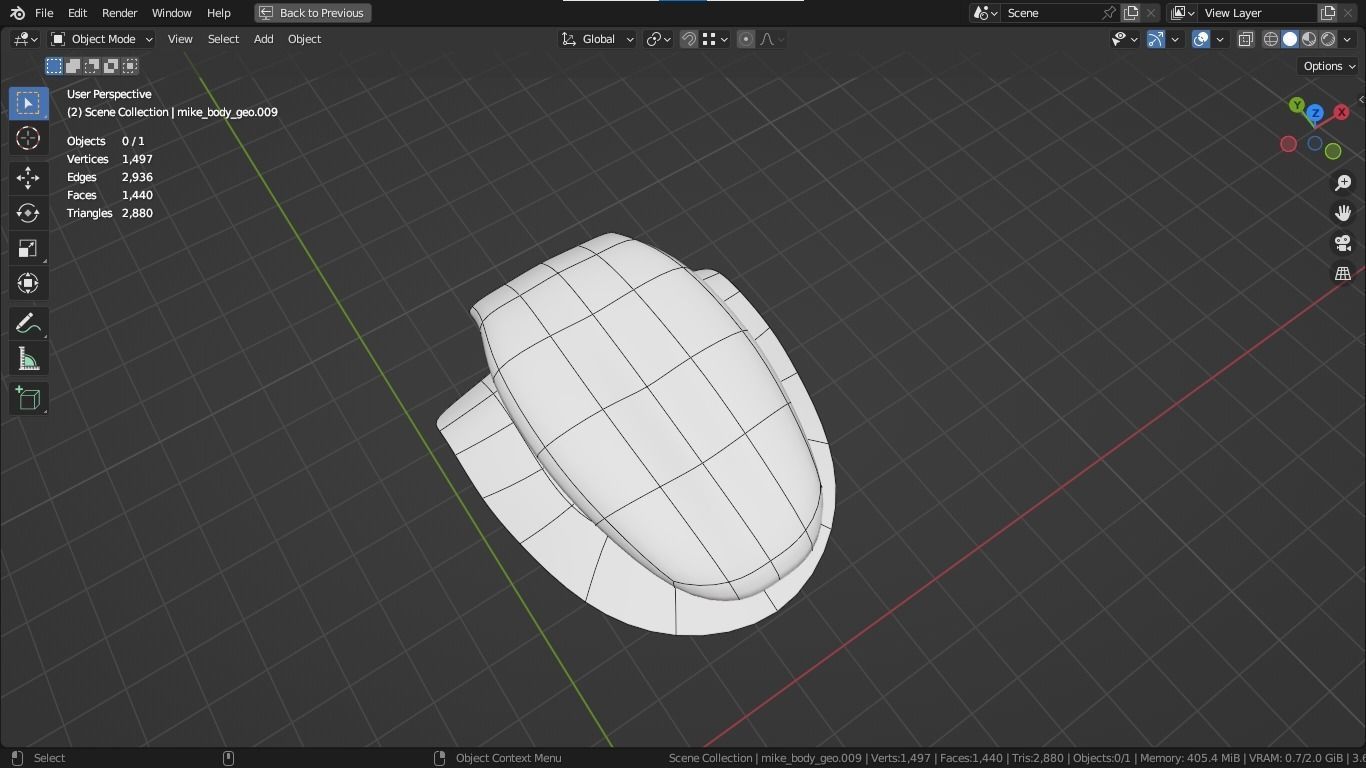Toggle camera view with the camera icon
Viewport: 1366px width, 768px height.
coord(1343,243)
